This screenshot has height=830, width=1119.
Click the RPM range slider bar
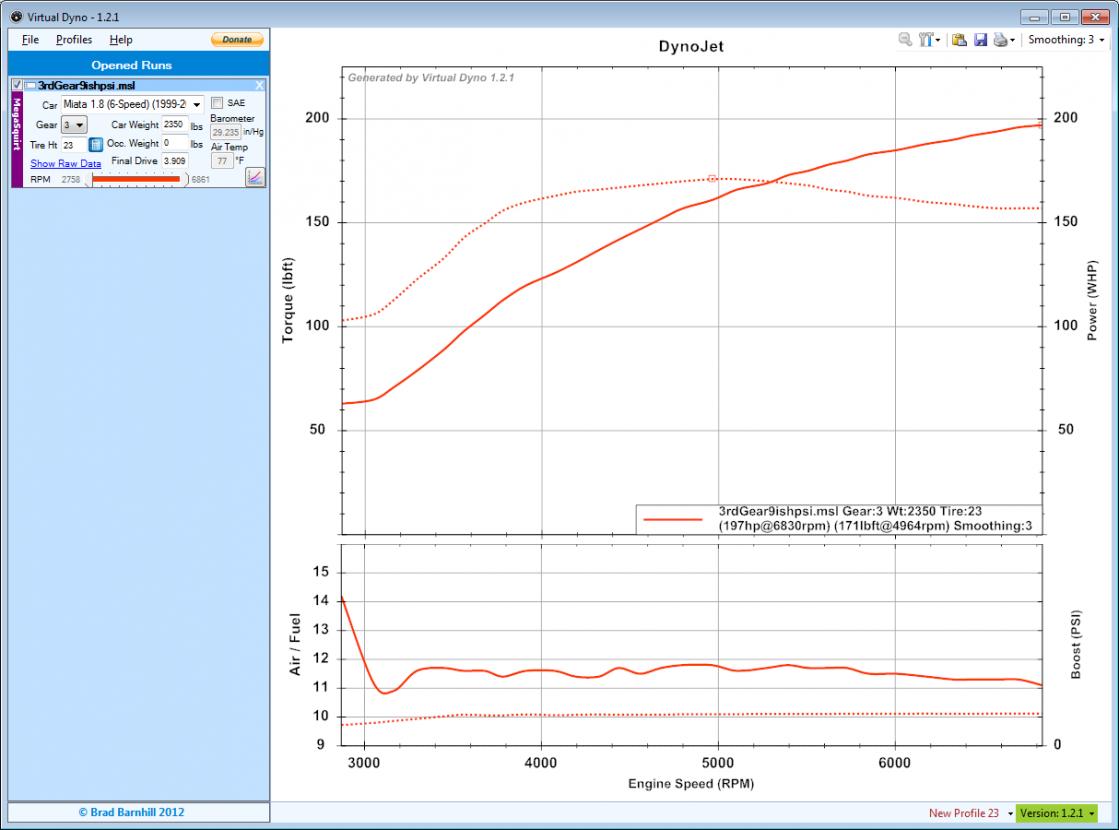[x=136, y=179]
